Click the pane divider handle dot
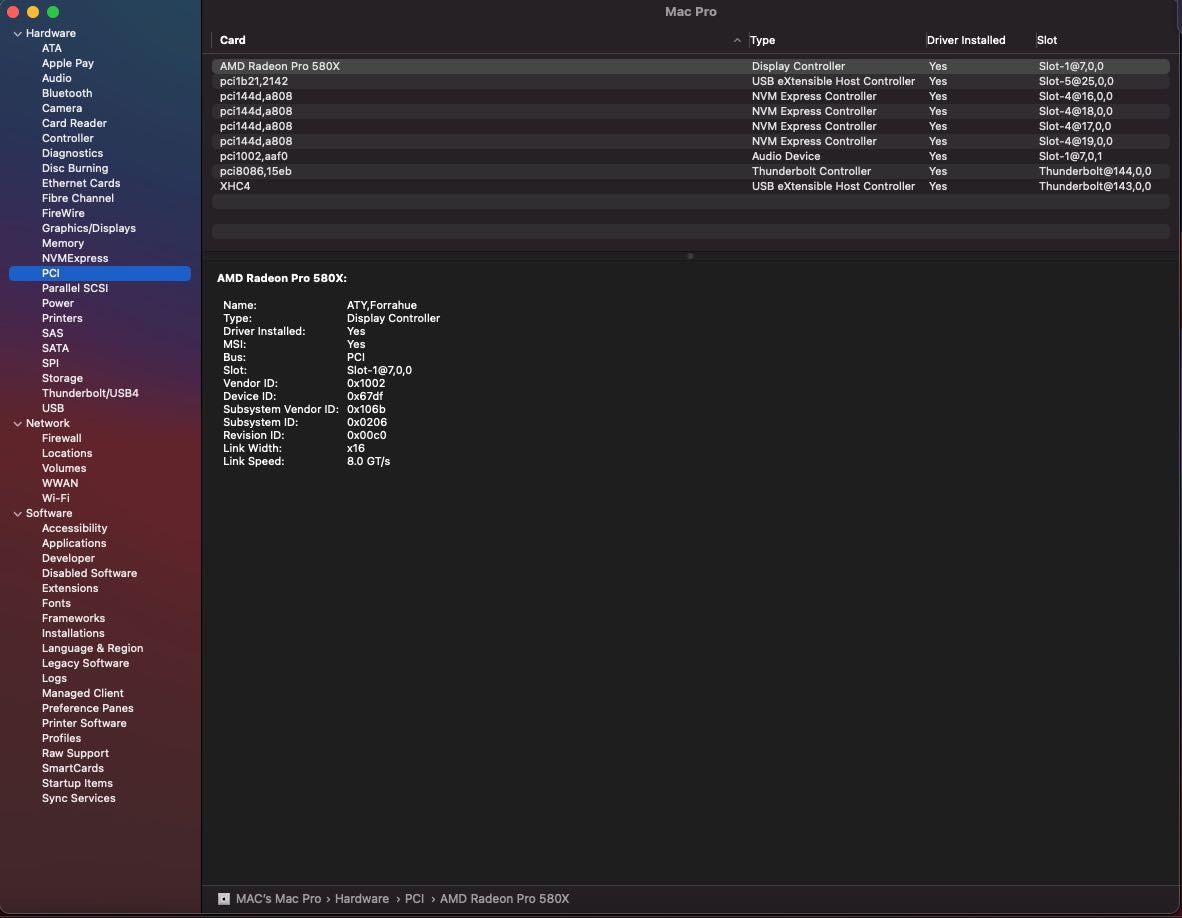This screenshot has height=918, width=1182. 690,256
